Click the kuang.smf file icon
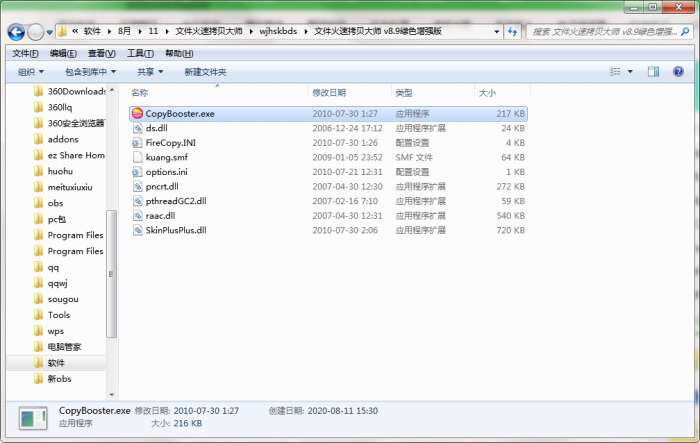Viewport: 700px width, 443px height. tap(138, 157)
